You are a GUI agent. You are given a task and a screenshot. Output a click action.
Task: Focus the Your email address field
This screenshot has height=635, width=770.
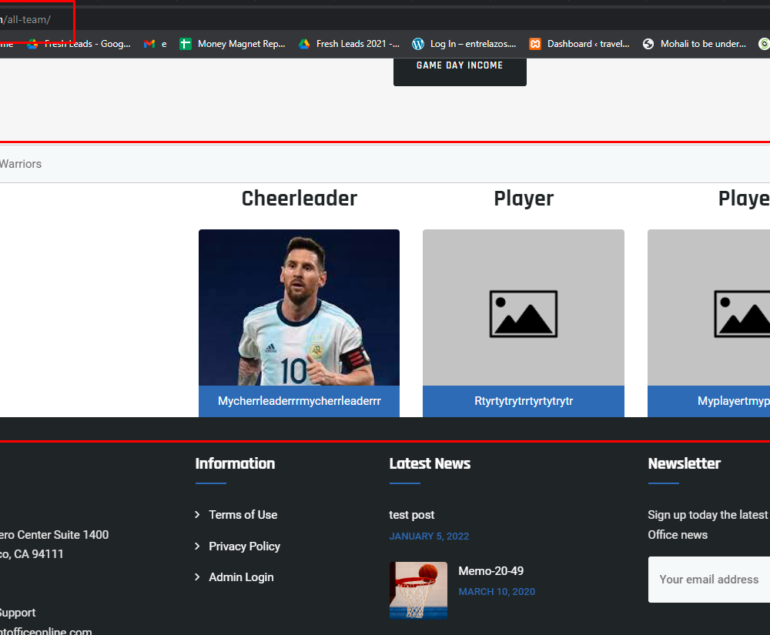pyautogui.click(x=709, y=580)
